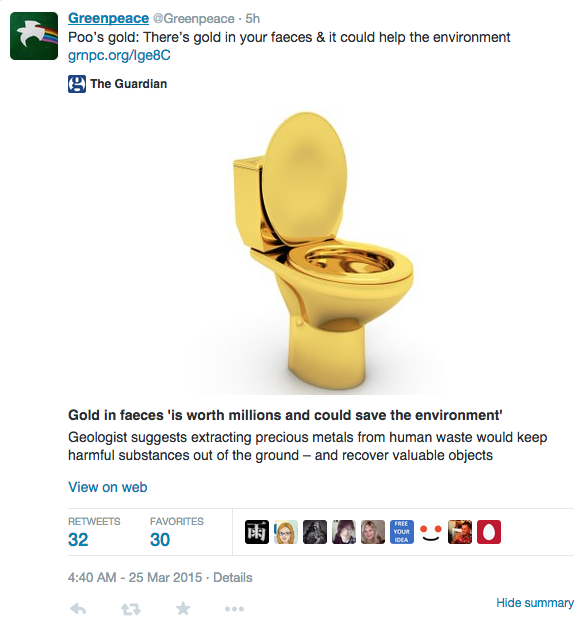Open the smiley face avatar profile

430,532
